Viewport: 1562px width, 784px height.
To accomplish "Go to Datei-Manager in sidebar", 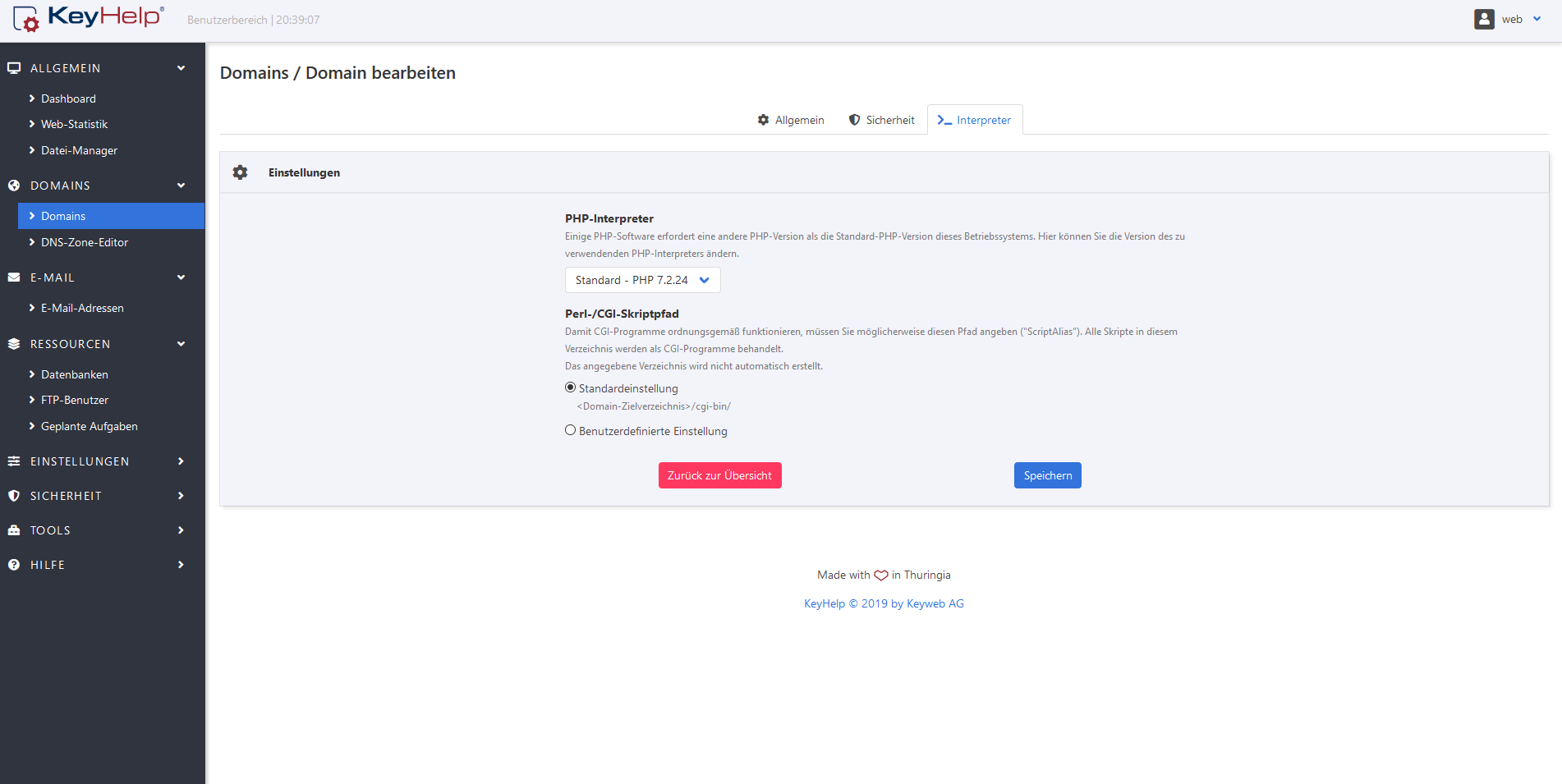I will (79, 150).
